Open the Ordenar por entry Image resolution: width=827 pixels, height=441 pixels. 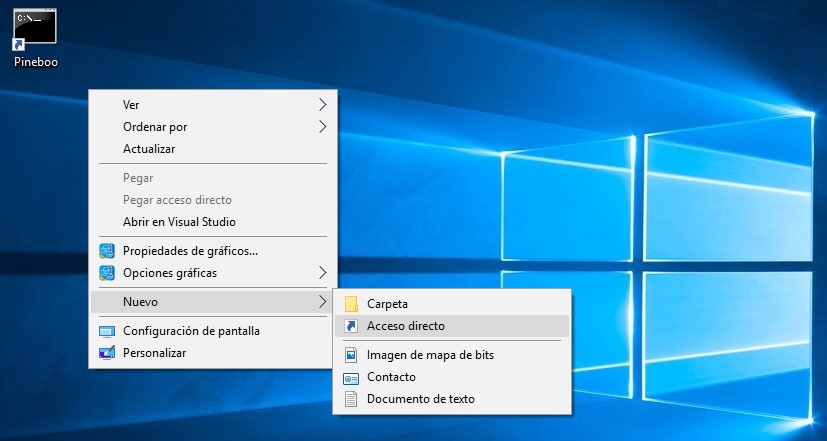213,127
